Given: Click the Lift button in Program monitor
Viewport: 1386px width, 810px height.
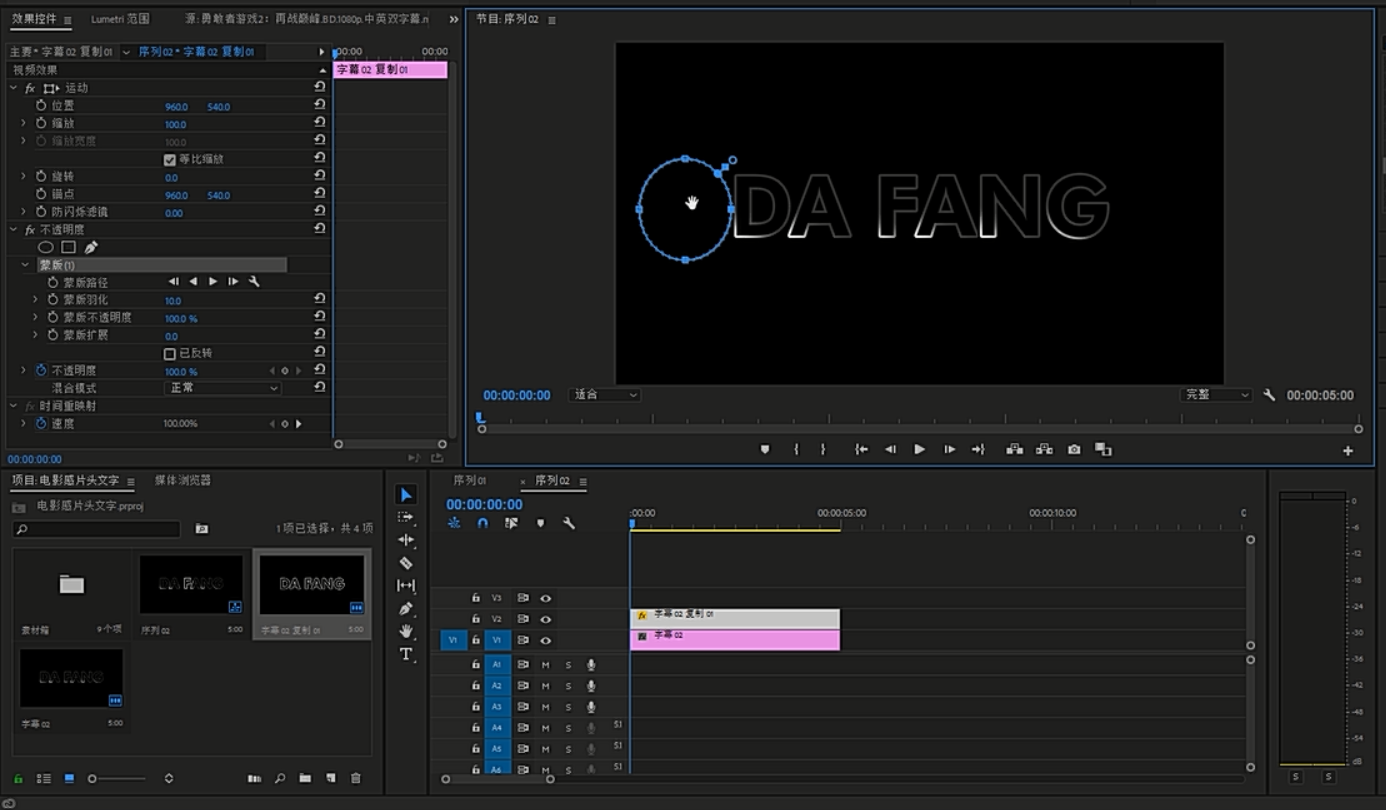Looking at the screenshot, I should tap(1014, 450).
